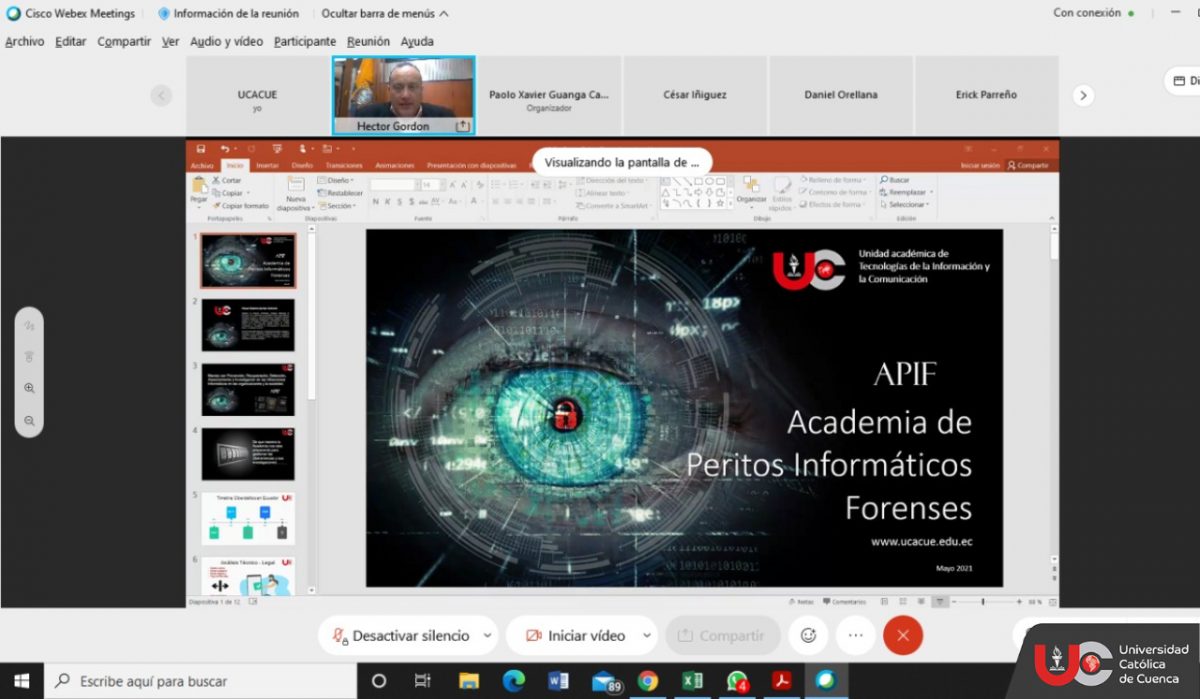This screenshot has height=699, width=1200.
Task: Open Webex Archivo menu
Action: [x=24, y=41]
